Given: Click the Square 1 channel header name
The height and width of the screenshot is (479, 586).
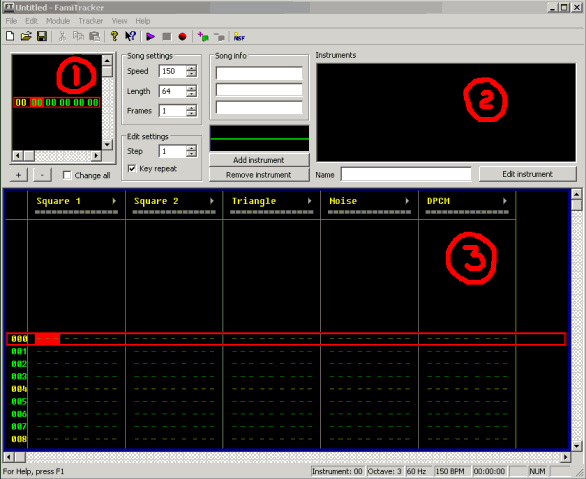Looking at the screenshot, I should [x=58, y=201].
